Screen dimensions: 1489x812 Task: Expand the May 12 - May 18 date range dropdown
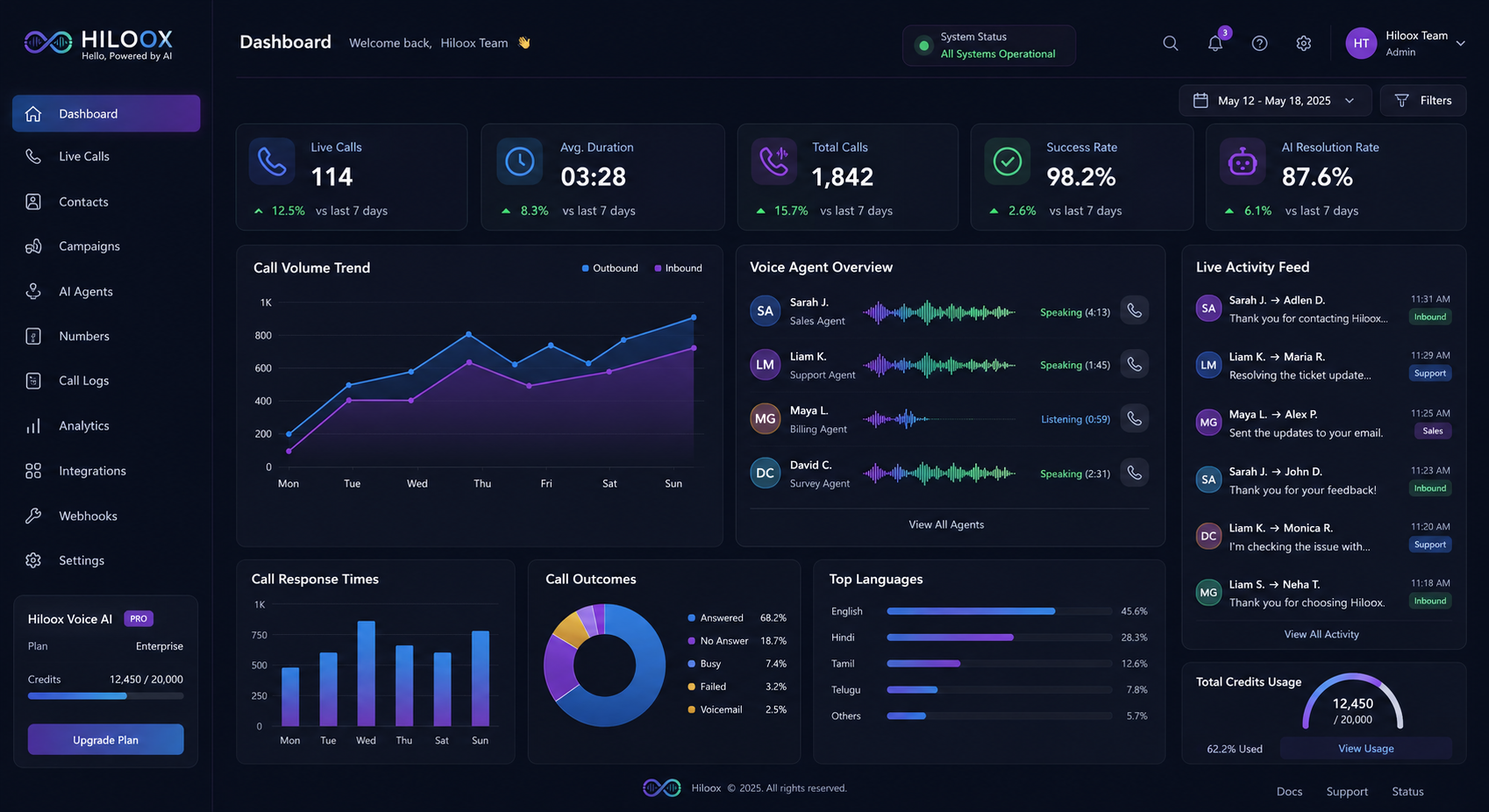[1275, 101]
